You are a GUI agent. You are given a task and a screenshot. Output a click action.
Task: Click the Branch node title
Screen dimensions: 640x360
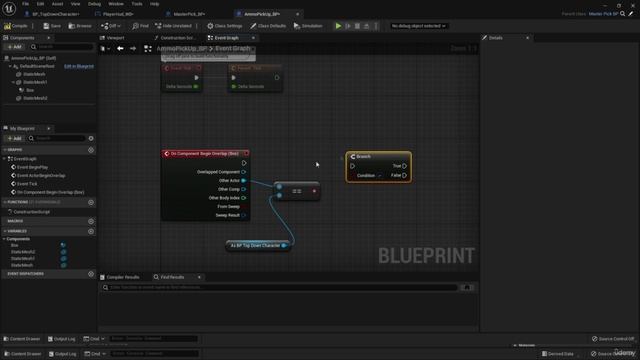tap(363, 157)
